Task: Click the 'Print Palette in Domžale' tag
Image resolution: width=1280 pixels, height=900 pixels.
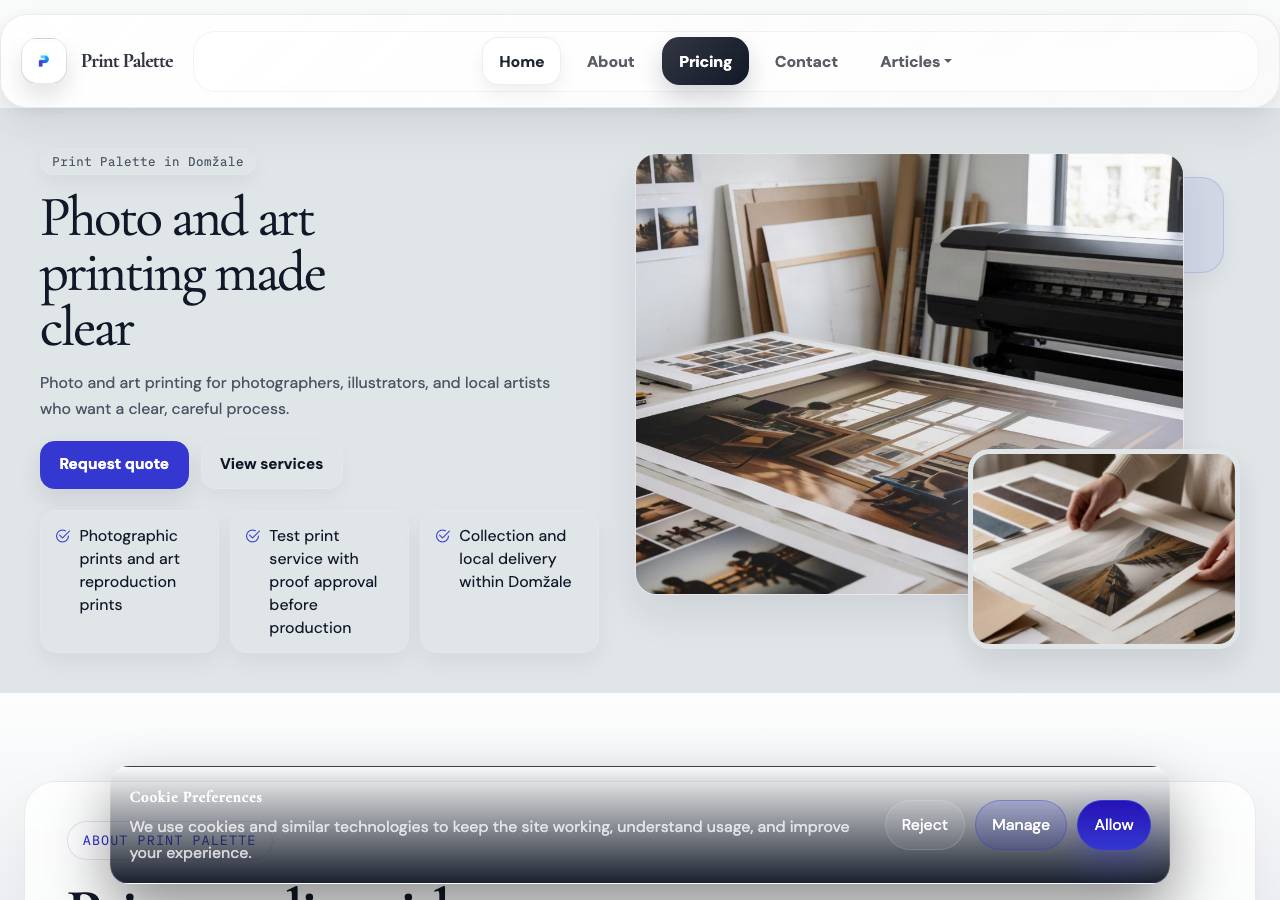Action: pyautogui.click(x=148, y=162)
